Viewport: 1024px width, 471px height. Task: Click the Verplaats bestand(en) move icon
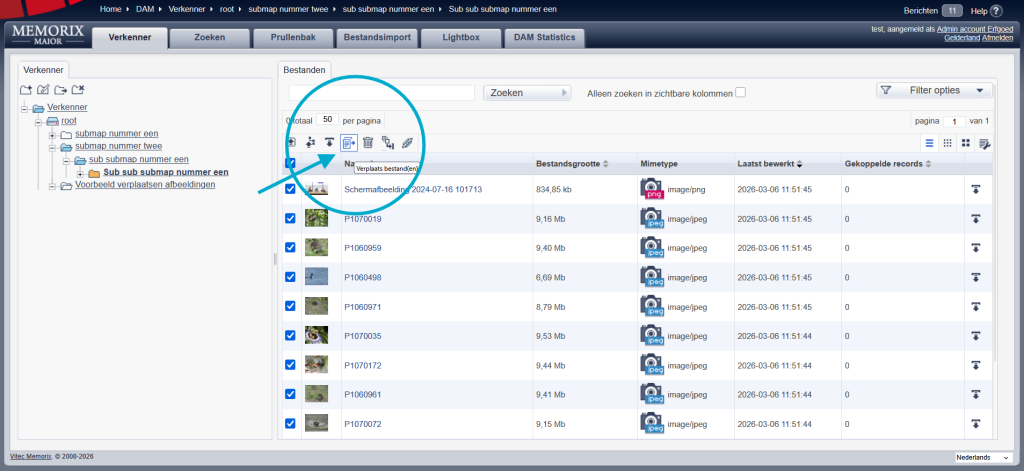tap(349, 143)
